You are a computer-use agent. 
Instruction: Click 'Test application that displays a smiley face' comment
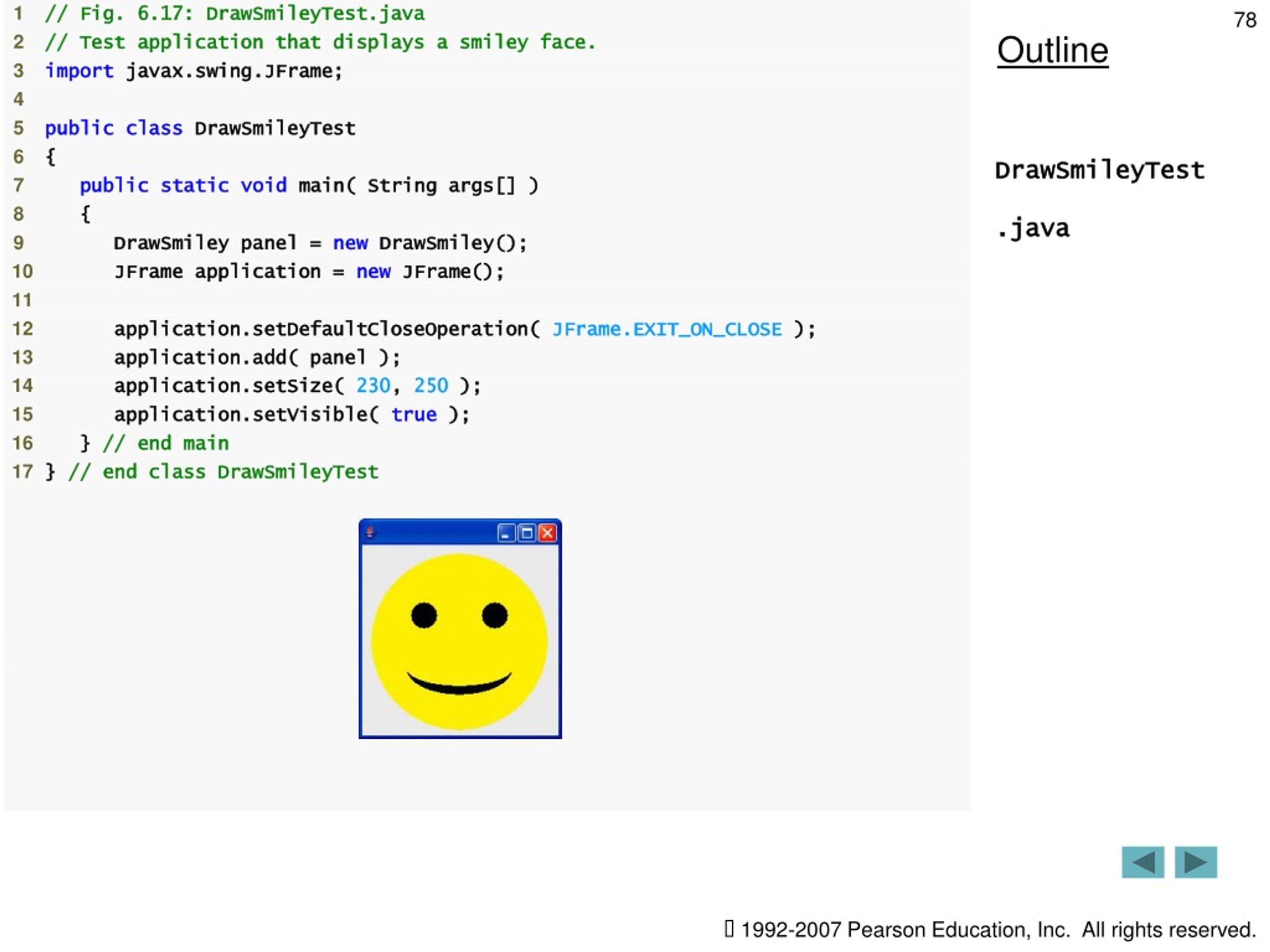[320, 42]
